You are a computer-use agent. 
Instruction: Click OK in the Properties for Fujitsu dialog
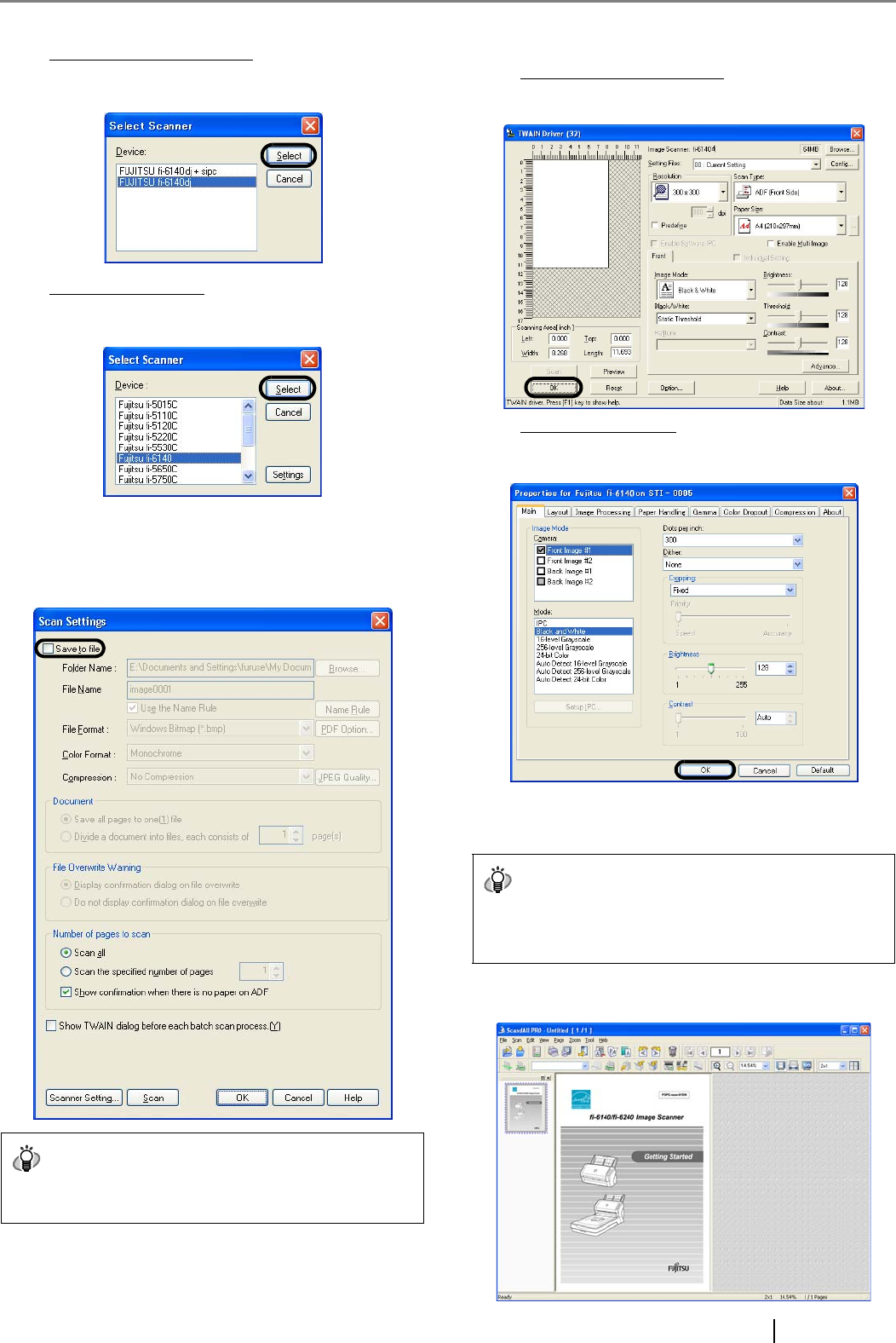point(705,769)
